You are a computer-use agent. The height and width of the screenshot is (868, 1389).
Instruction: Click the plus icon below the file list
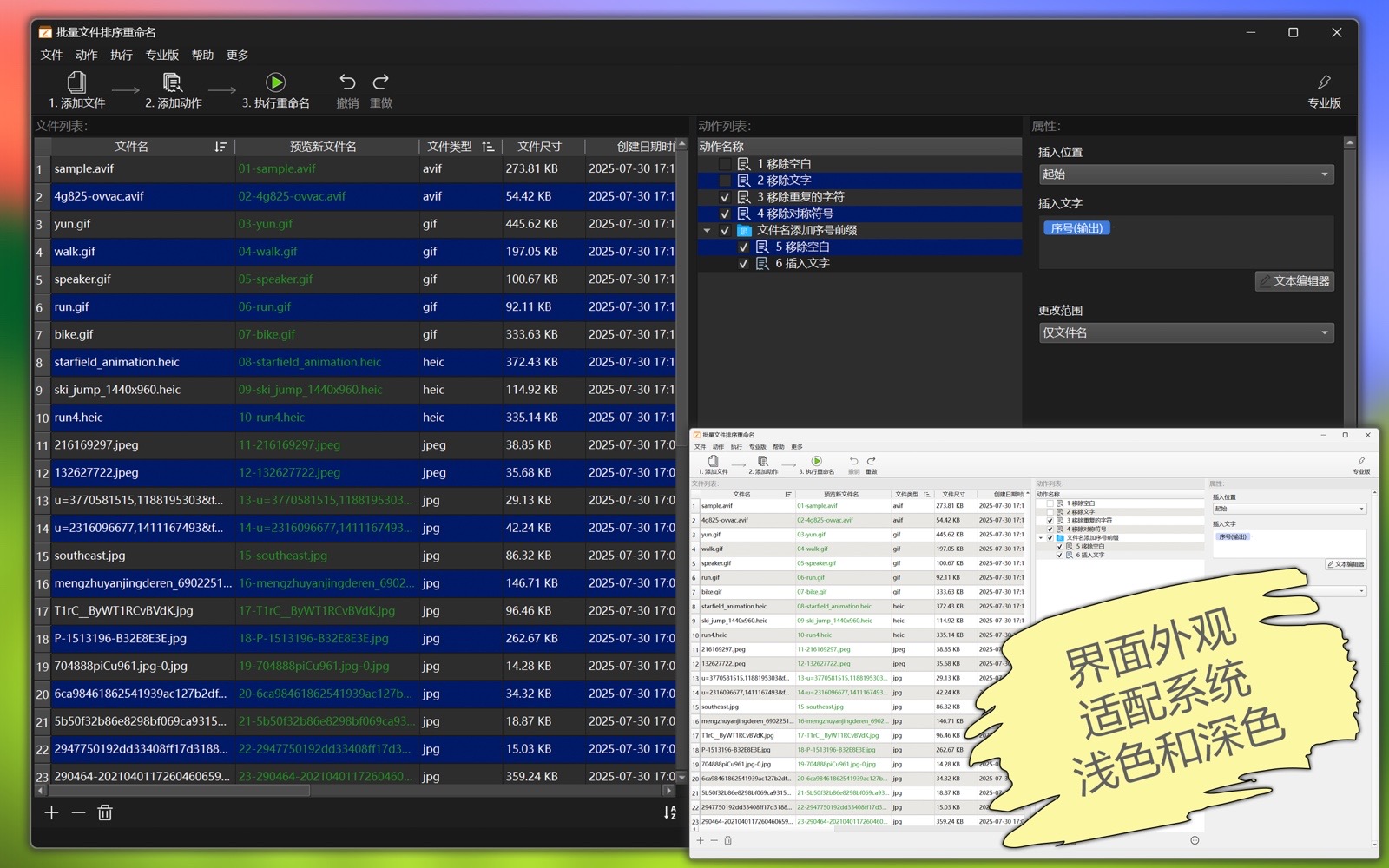coord(51,813)
